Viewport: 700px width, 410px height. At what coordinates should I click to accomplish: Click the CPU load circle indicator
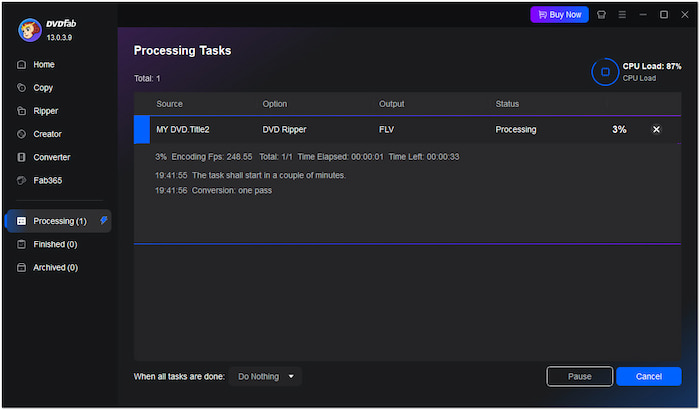click(x=605, y=72)
